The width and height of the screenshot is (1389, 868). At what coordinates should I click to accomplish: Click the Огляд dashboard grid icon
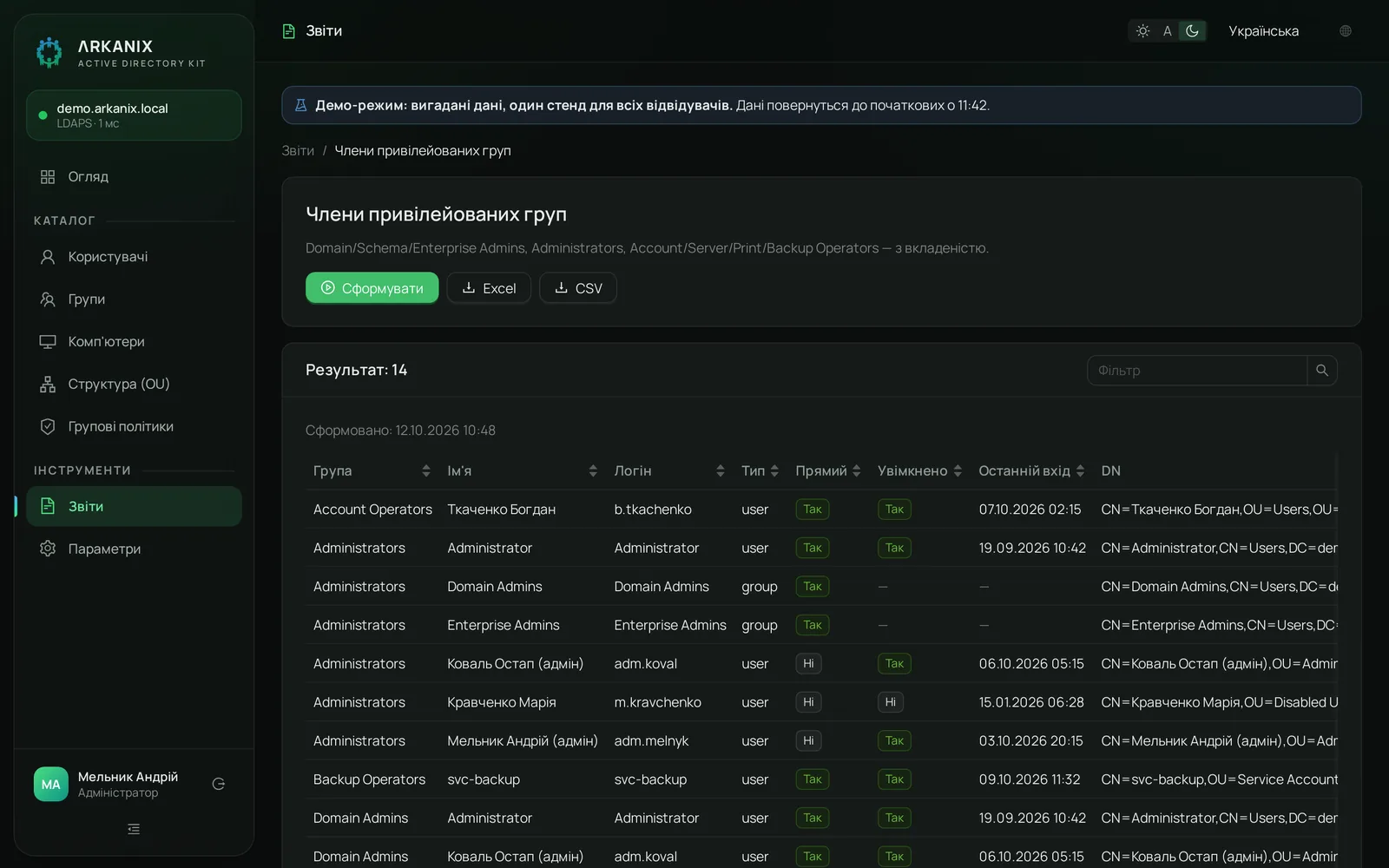(x=48, y=177)
